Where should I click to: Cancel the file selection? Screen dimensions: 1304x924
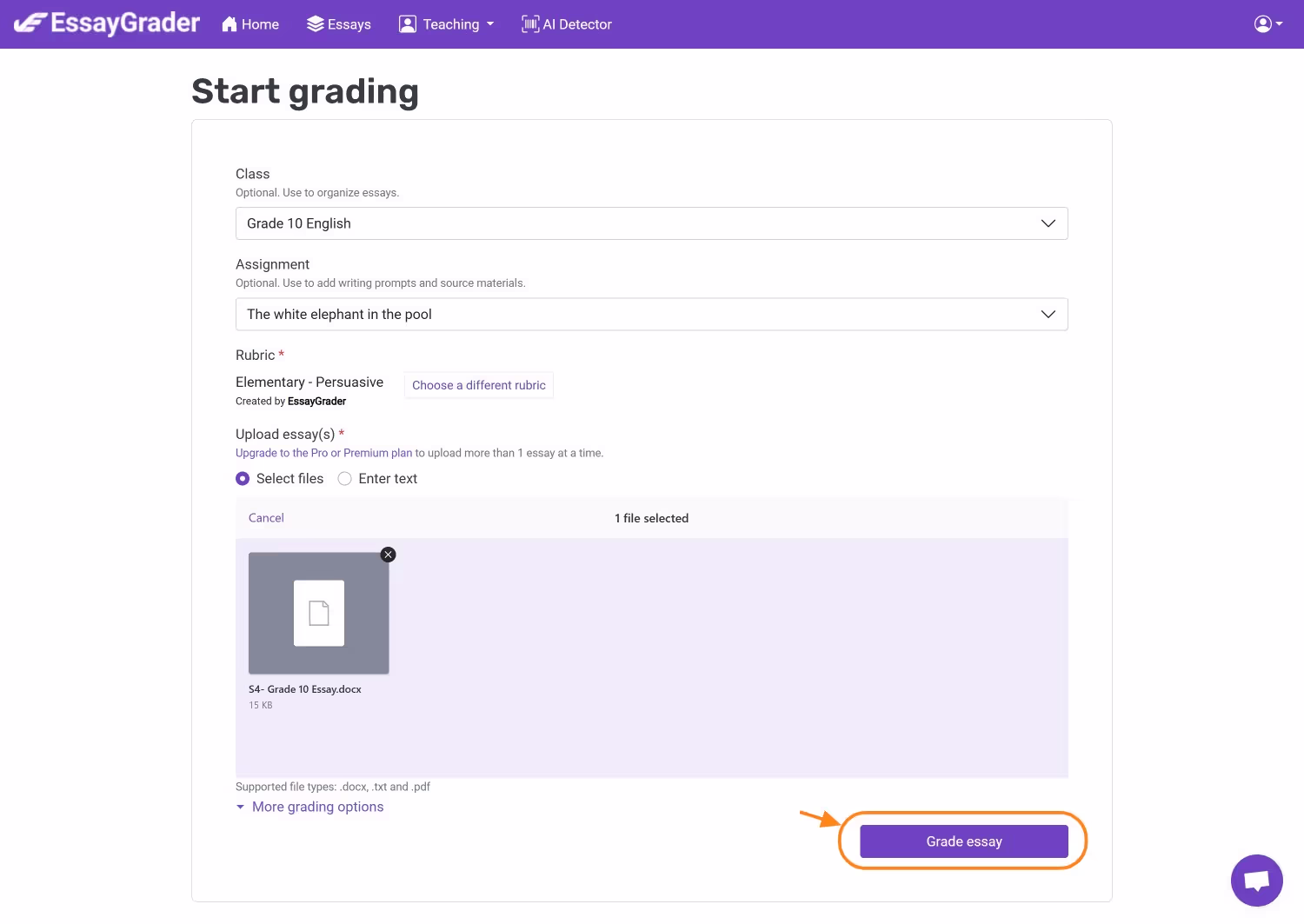(266, 518)
